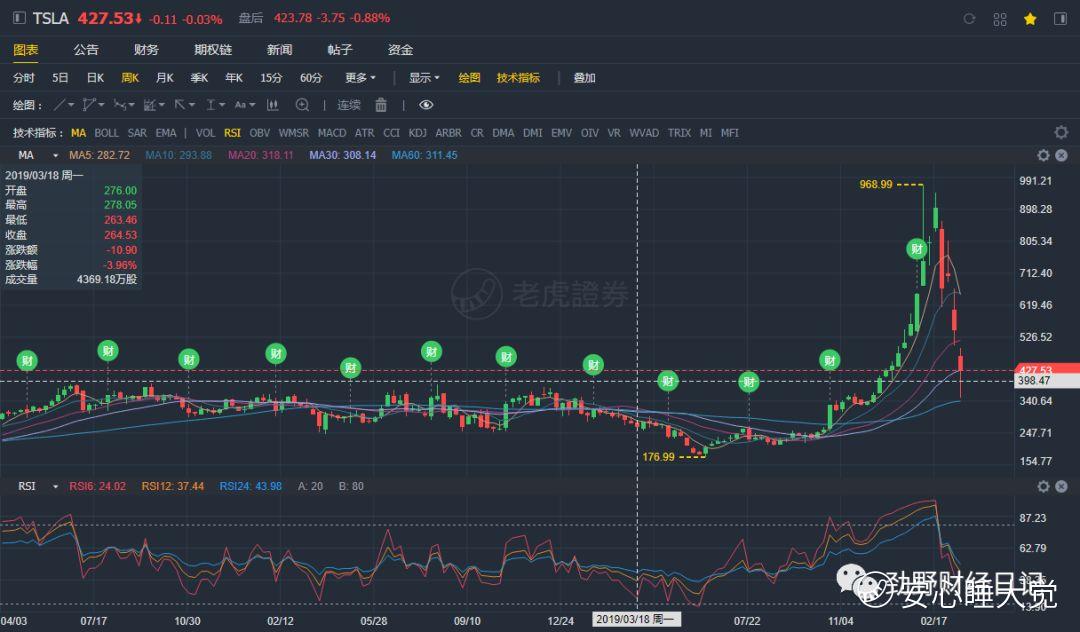This screenshot has width=1080, height=632.
Task: Select the channel/polyline drawing tool
Action: tap(88, 105)
